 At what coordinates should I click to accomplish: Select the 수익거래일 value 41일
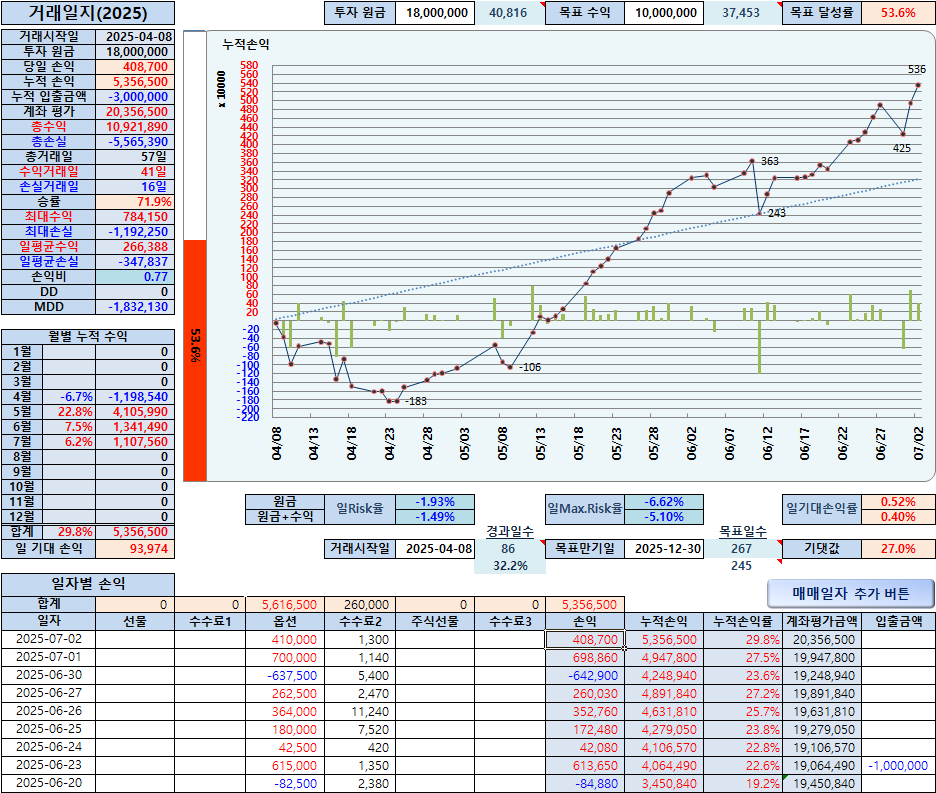click(135, 171)
